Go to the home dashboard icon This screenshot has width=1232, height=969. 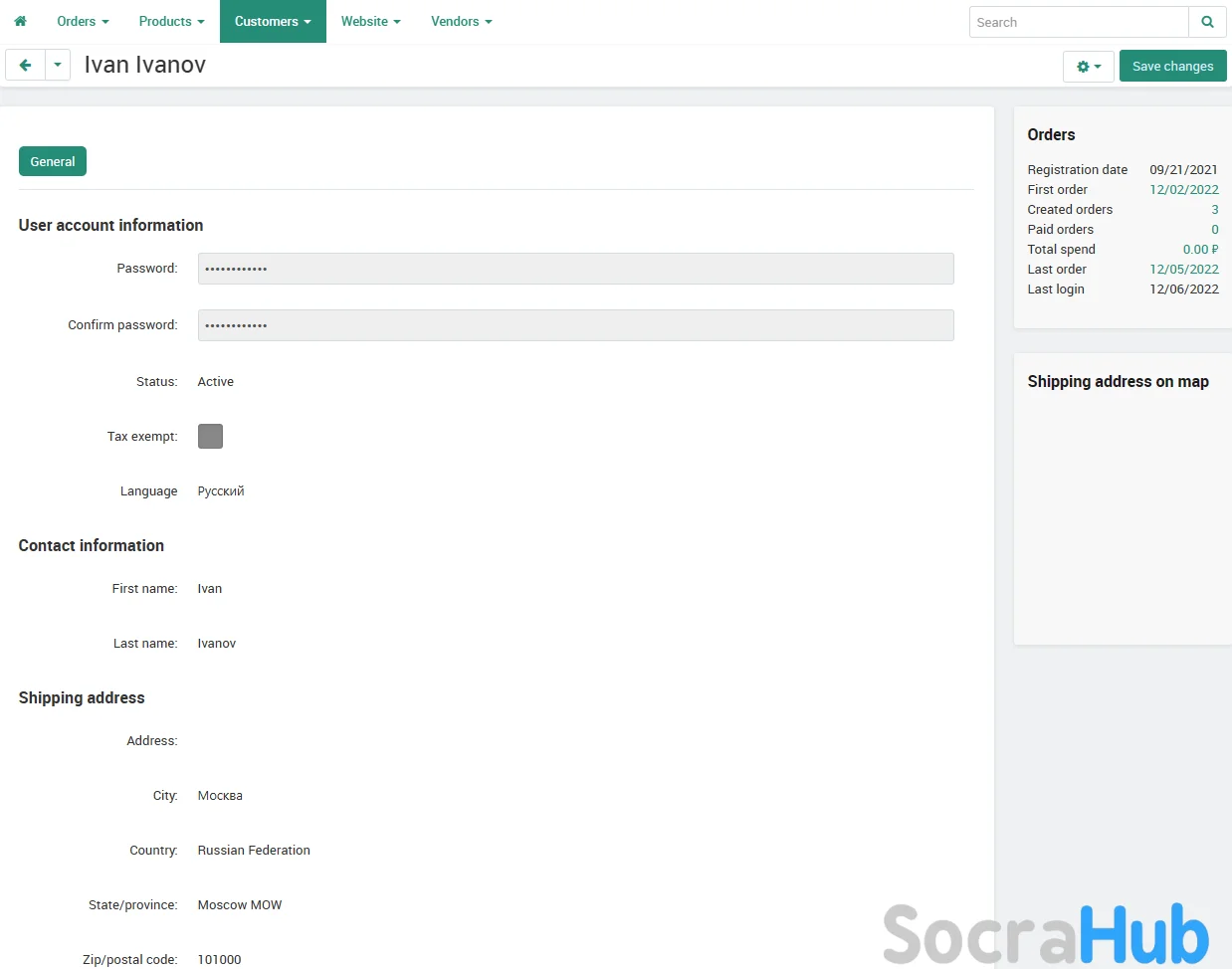tap(20, 21)
